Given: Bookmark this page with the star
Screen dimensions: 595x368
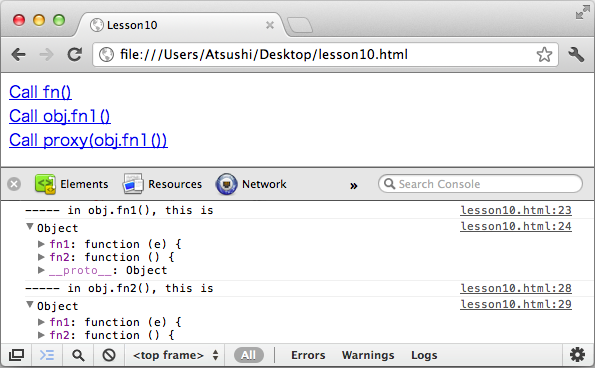Looking at the screenshot, I should 544,55.
